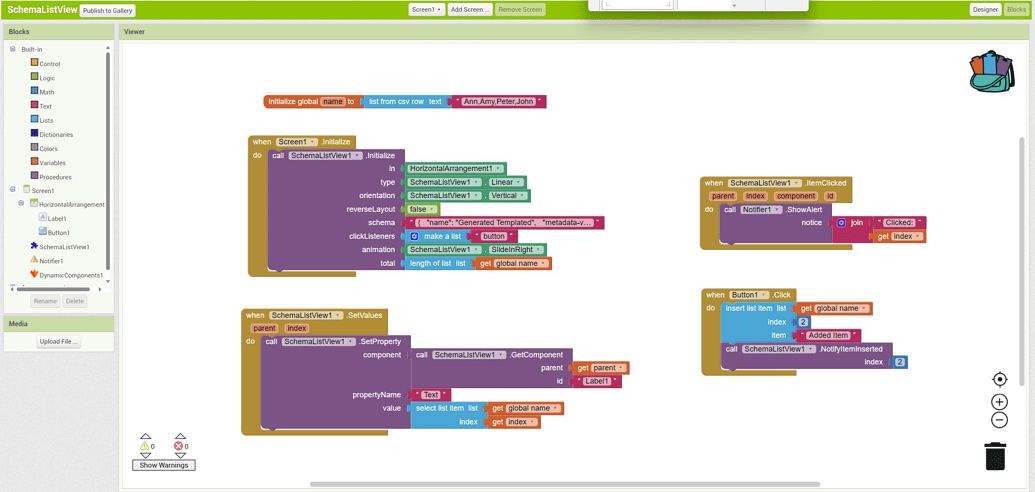Collapse the HorizontalArrangement tree node
1035x492 pixels.
coord(21,204)
